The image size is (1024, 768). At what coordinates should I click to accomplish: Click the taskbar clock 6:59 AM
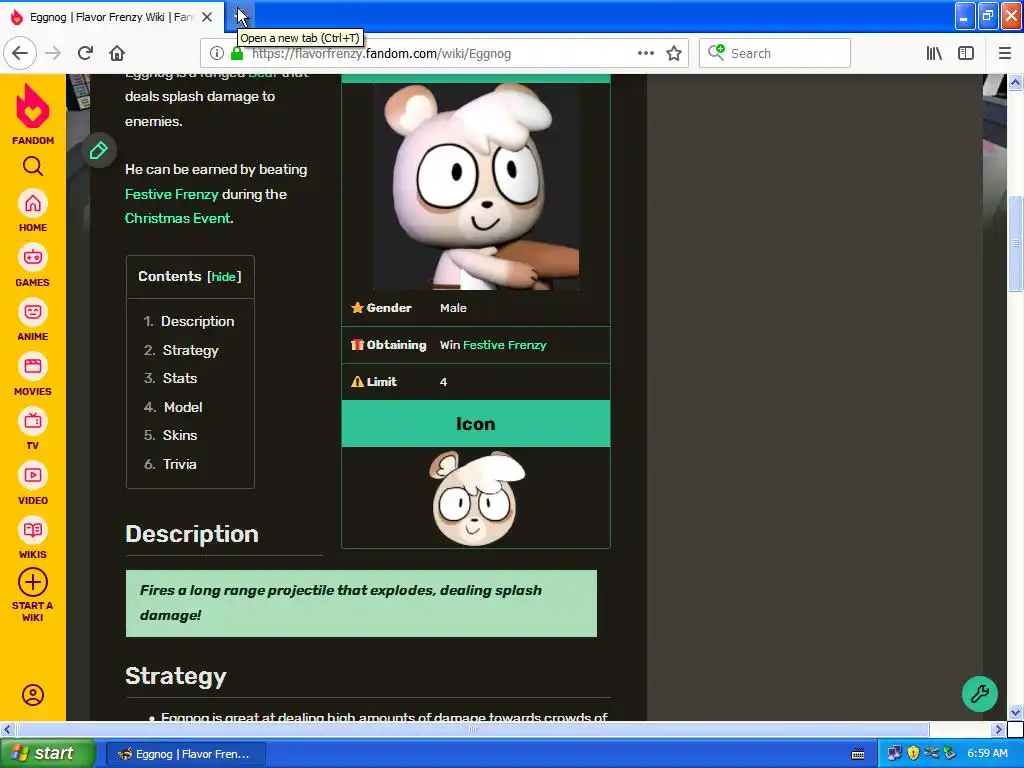coord(987,754)
